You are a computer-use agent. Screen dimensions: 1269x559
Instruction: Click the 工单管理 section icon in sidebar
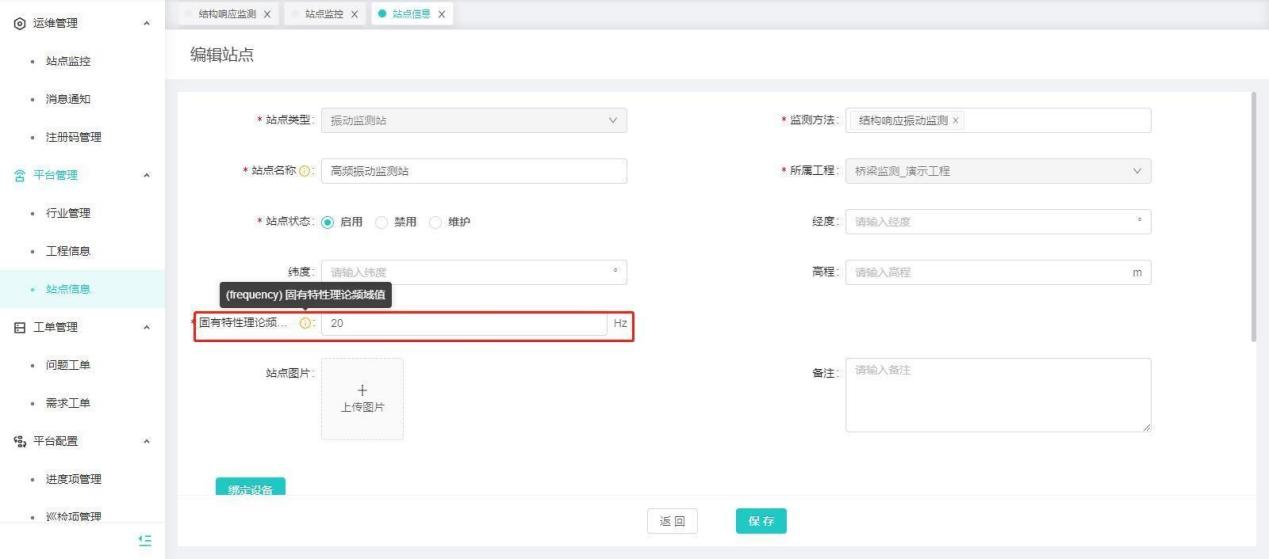coord(21,327)
